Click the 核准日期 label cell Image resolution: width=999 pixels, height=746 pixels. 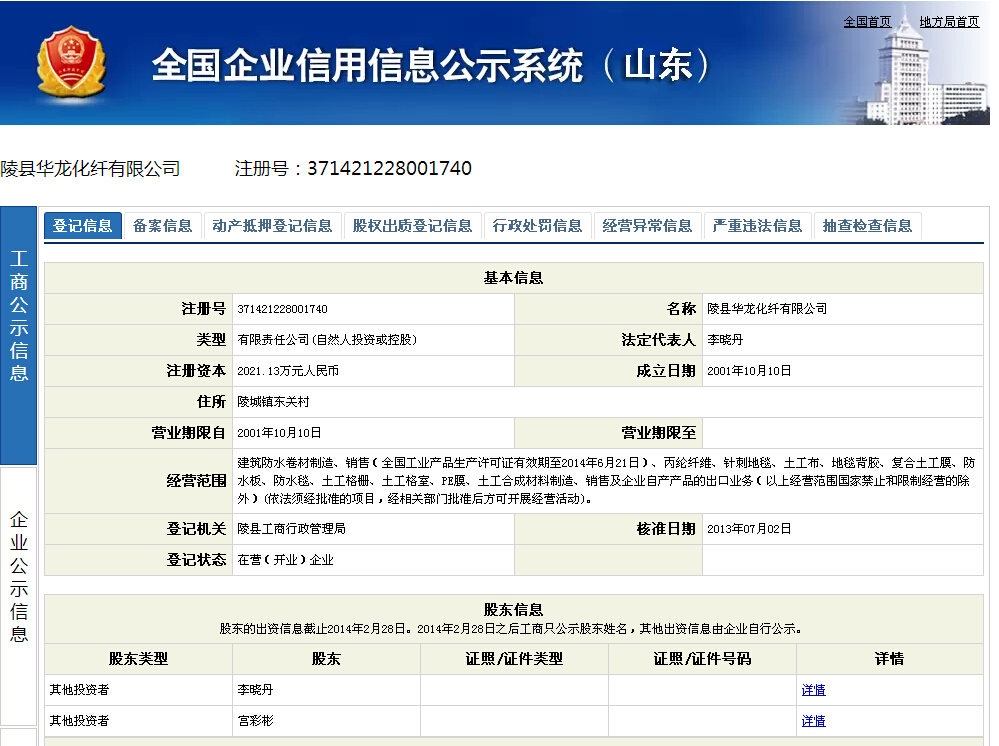[608, 529]
